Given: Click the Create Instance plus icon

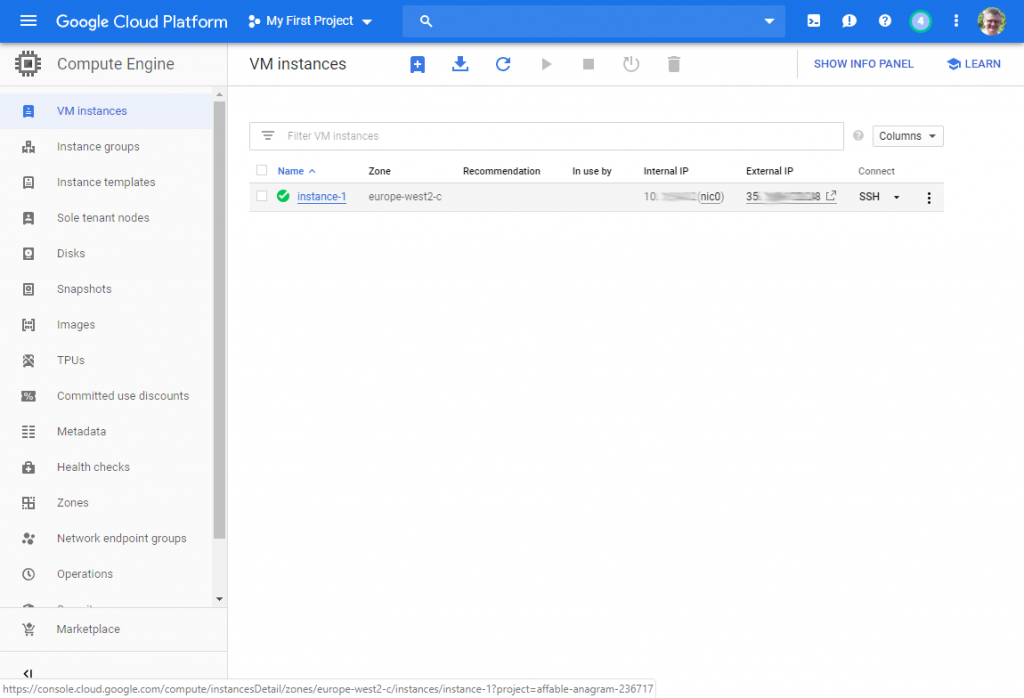Looking at the screenshot, I should [x=417, y=64].
